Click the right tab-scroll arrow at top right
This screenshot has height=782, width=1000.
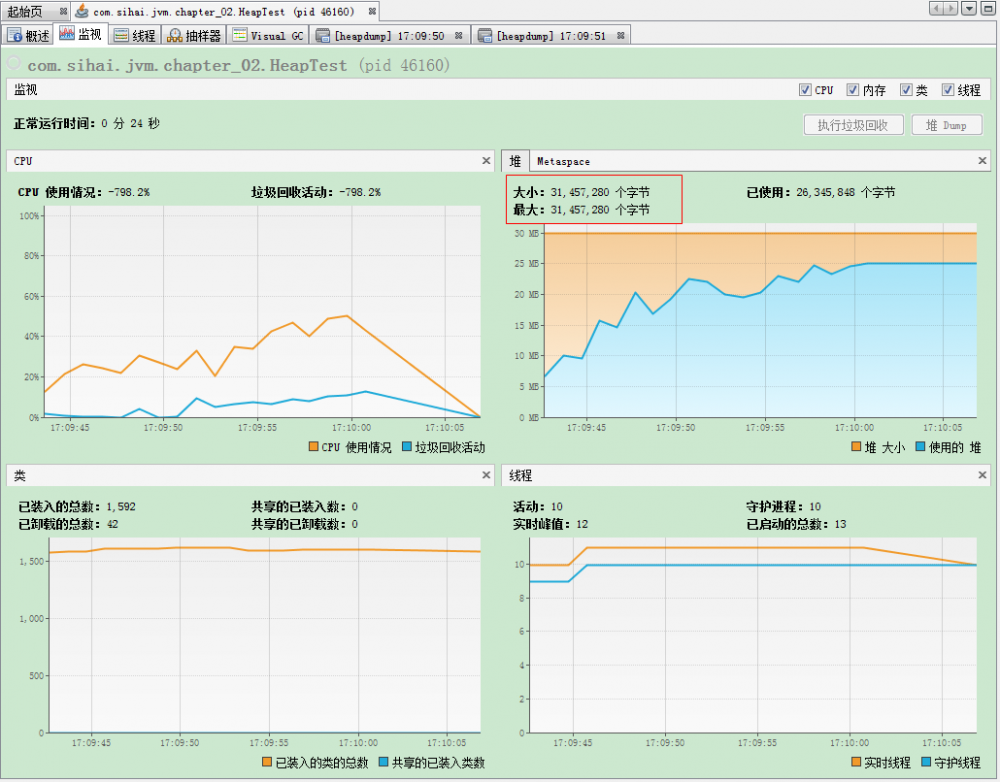(950, 8)
